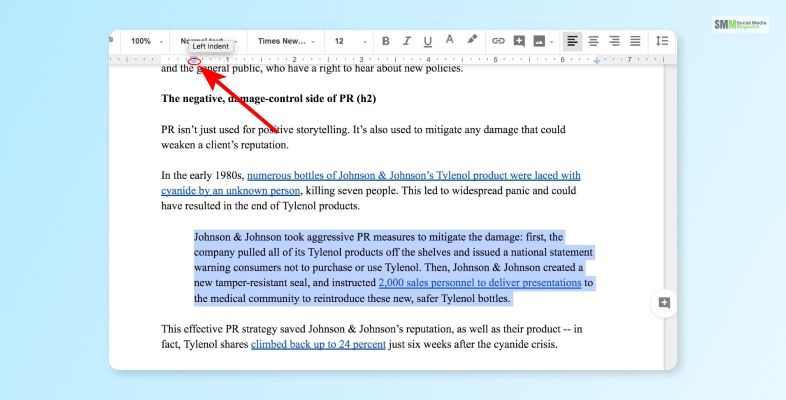This screenshot has height=400, width=786.
Task: Open the font size 12 dropdown
Action: (350, 42)
